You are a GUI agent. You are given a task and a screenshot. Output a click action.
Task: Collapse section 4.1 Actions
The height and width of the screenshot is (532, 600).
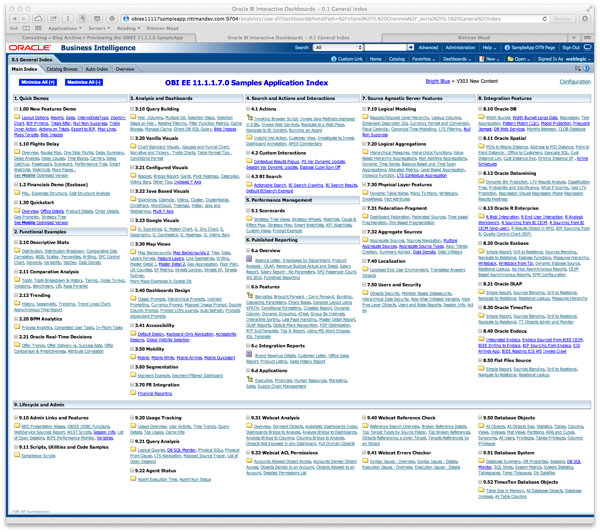click(248, 109)
